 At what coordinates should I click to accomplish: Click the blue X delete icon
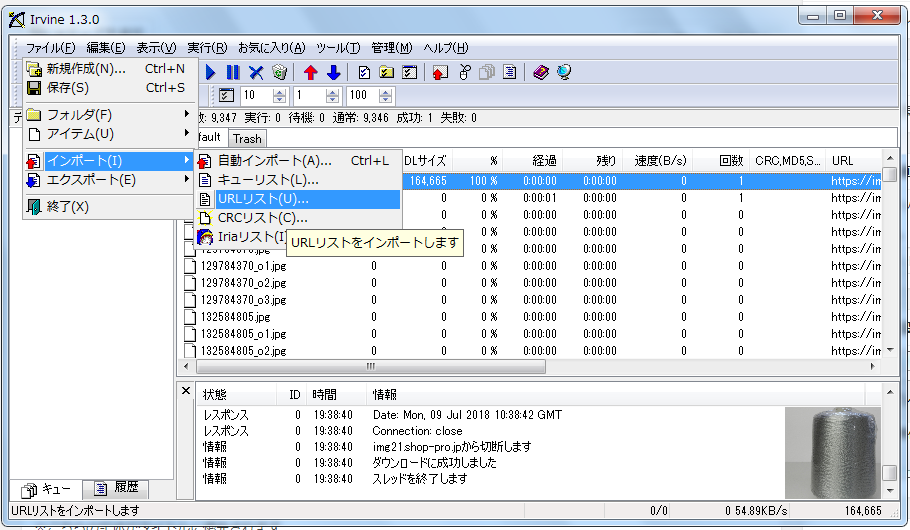point(256,72)
